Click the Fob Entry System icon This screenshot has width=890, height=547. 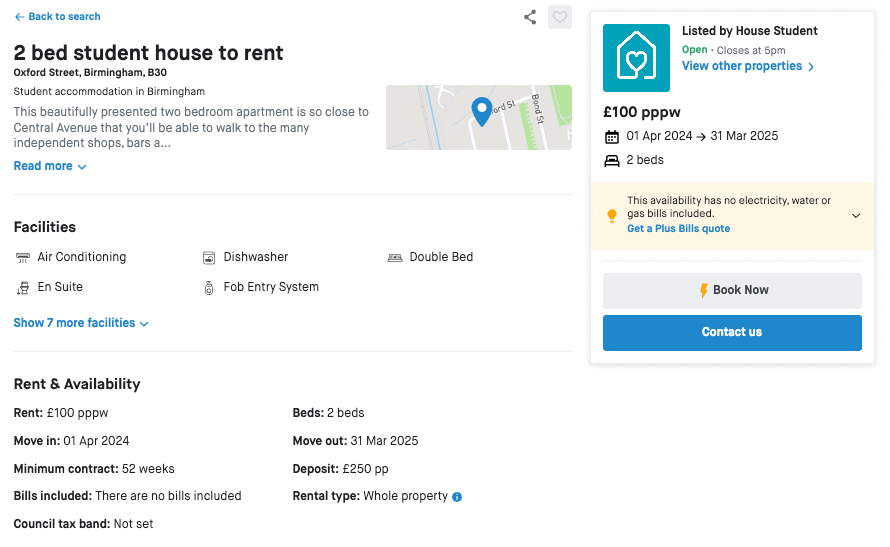point(209,288)
